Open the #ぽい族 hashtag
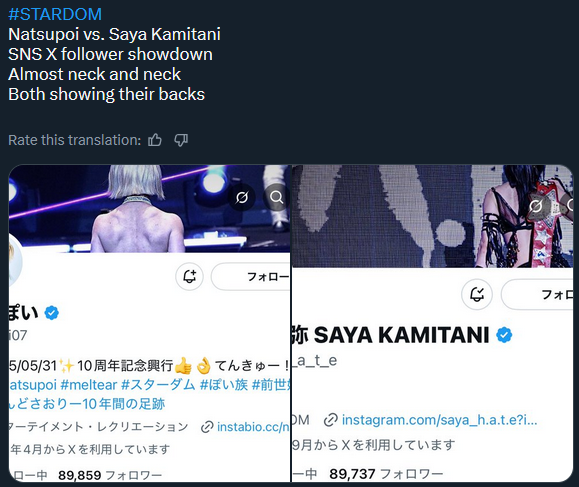The image size is (579, 487). (x=224, y=385)
